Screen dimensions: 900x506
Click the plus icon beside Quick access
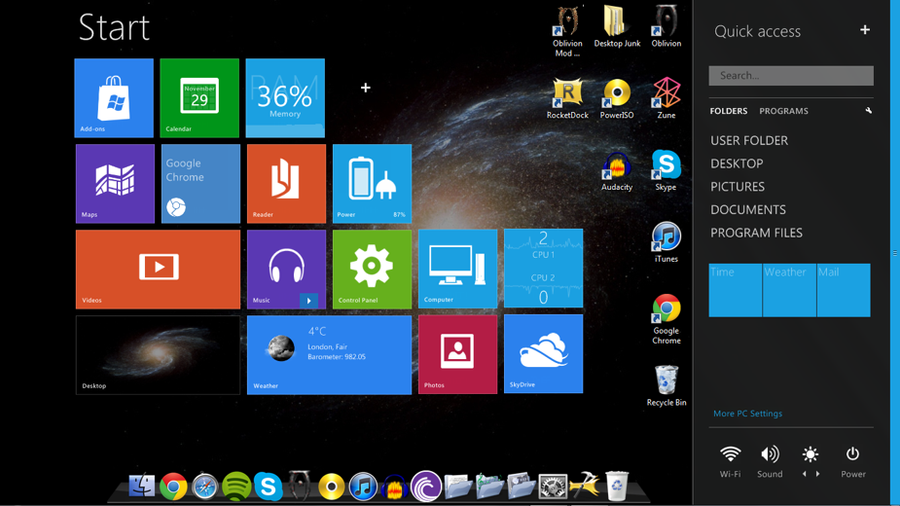(x=865, y=30)
